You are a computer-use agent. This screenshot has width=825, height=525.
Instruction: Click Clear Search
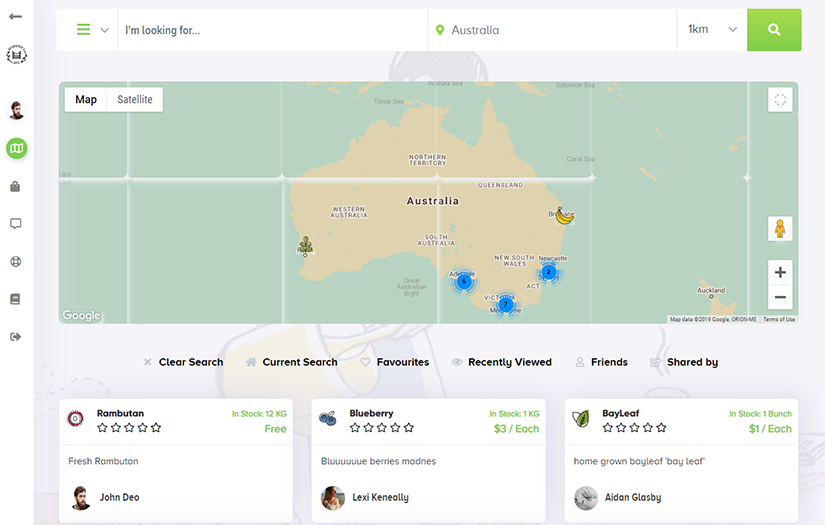184,362
